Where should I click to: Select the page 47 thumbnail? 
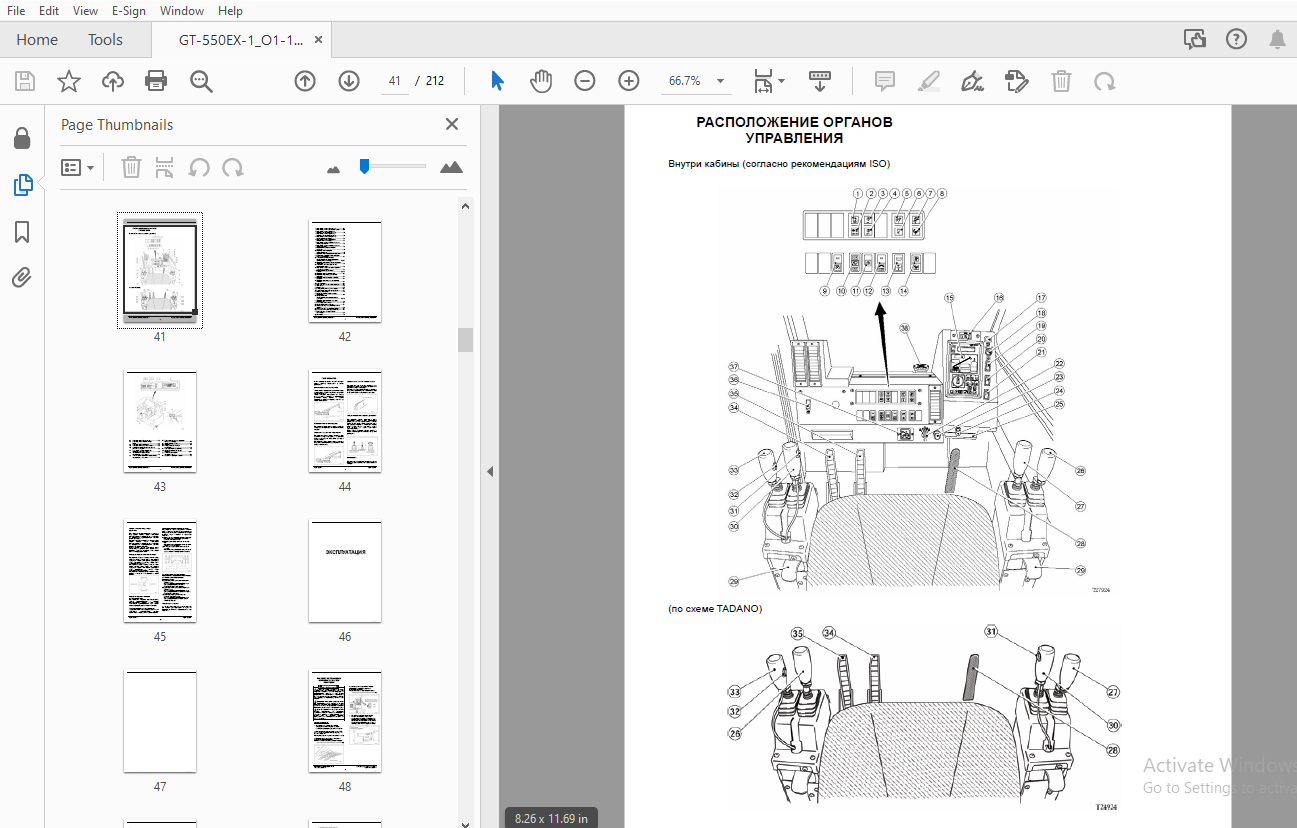(160, 722)
